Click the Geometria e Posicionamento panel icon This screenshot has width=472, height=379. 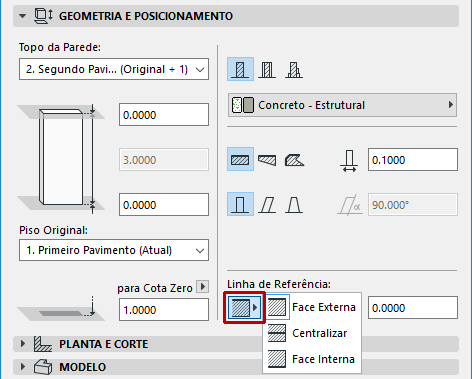coord(43,16)
